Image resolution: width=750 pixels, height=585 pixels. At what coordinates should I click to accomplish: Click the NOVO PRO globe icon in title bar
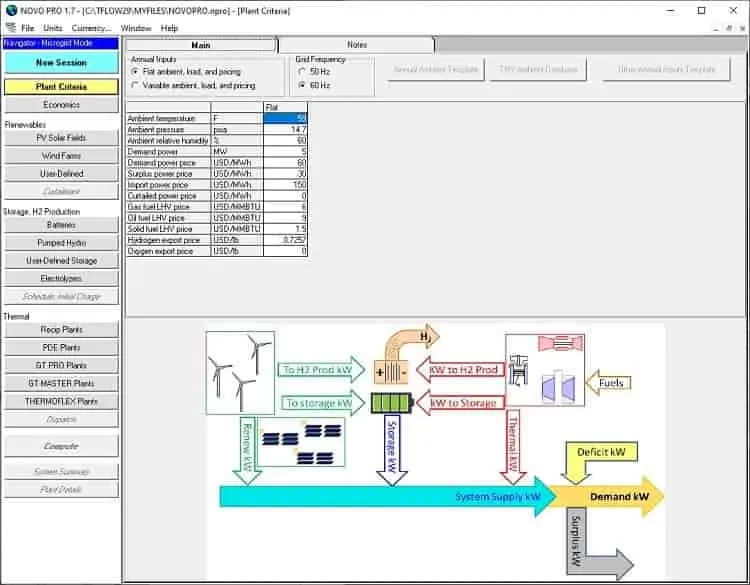11,10
